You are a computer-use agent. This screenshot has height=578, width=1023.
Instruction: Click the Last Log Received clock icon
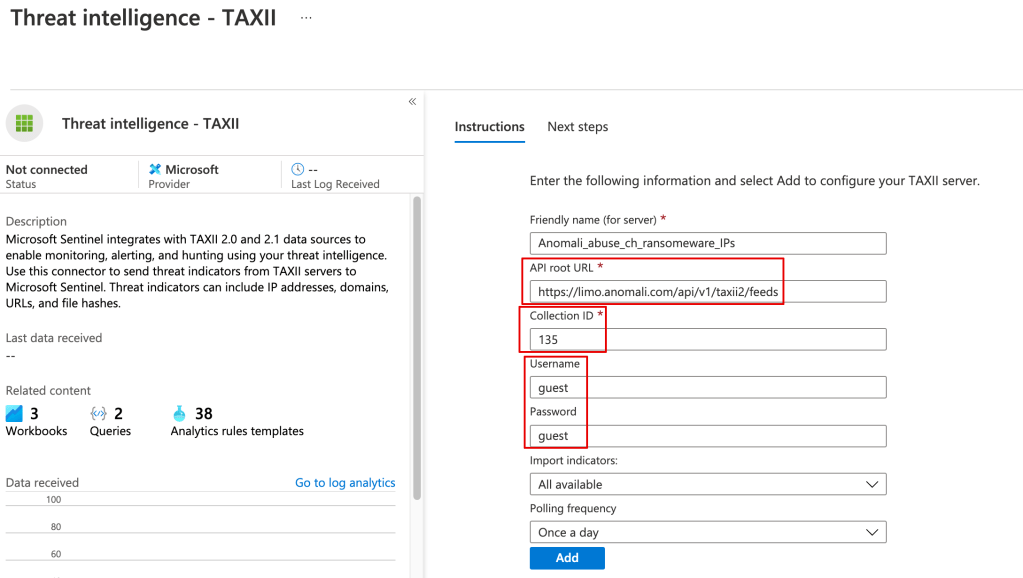(298, 170)
